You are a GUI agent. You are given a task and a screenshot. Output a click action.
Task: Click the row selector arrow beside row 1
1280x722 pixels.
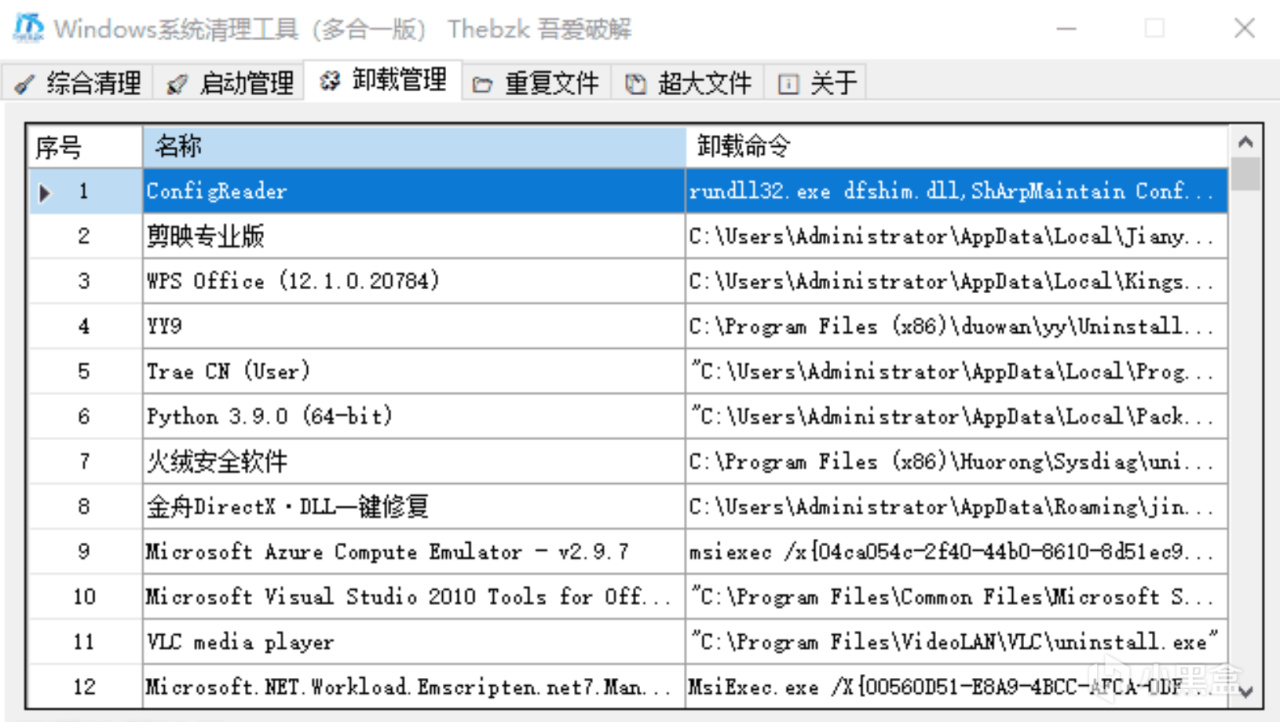(x=44, y=192)
